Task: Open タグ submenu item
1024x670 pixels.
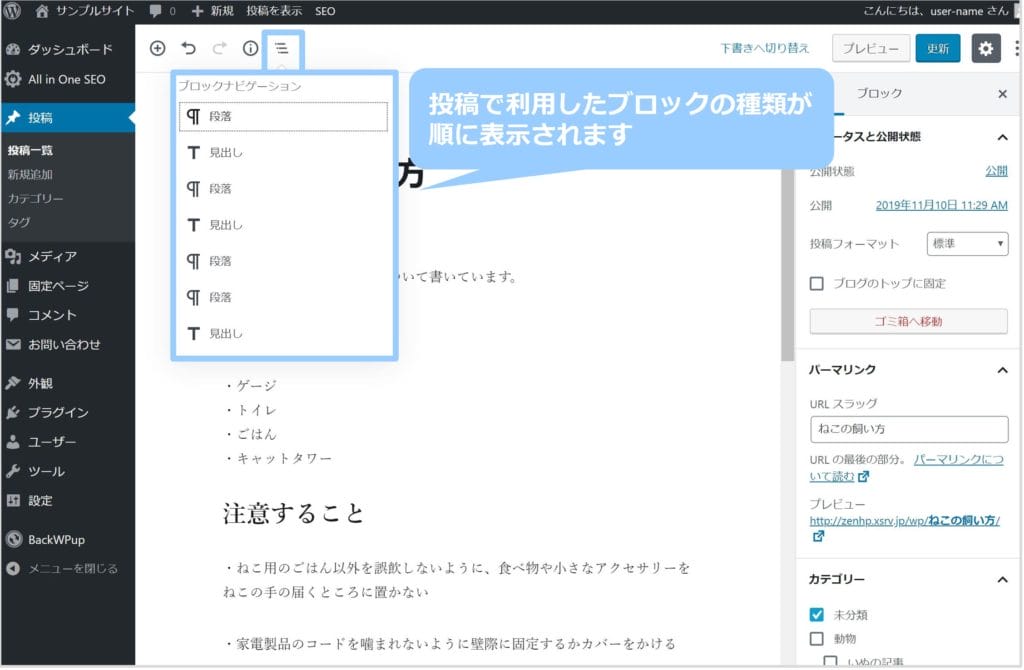Action: 19,222
